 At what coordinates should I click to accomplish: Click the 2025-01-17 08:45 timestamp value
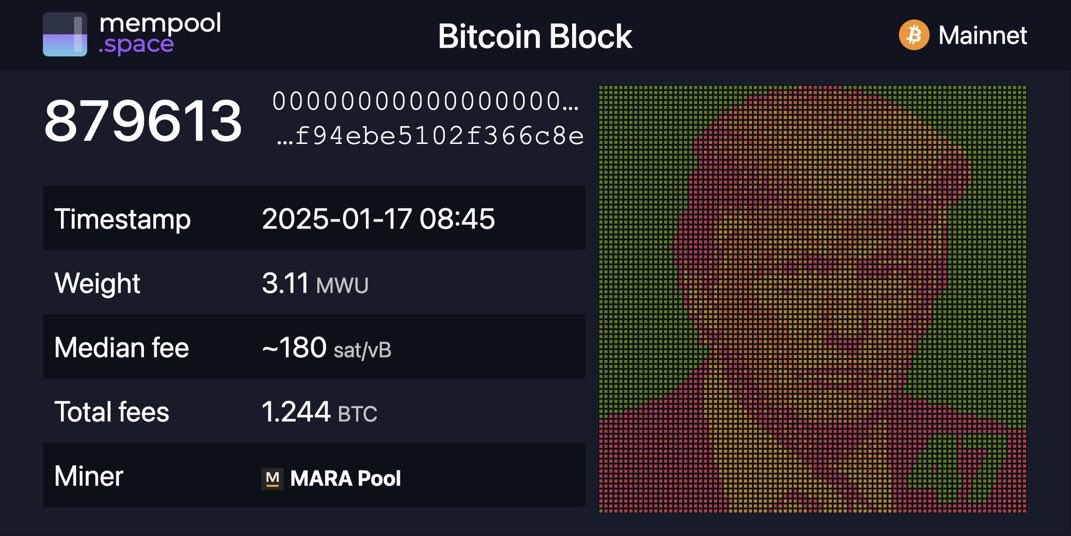pos(378,219)
